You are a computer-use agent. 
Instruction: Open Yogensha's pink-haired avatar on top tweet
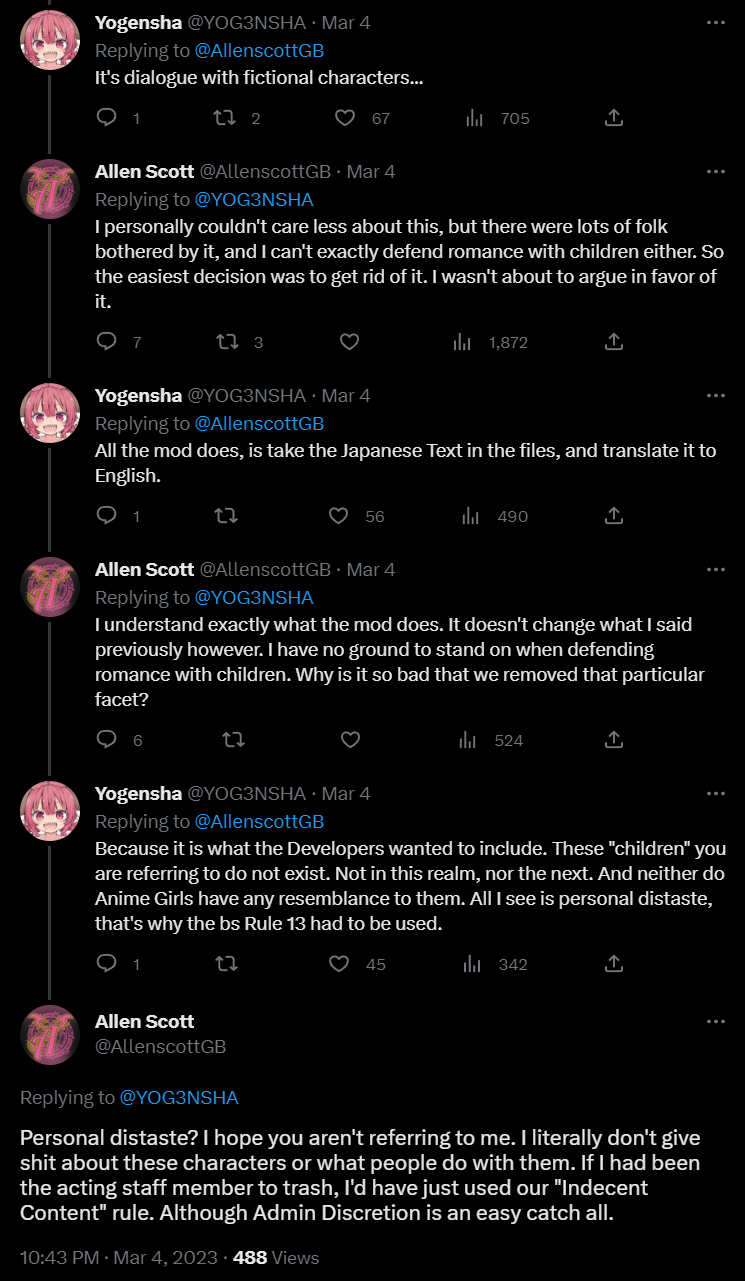[49, 41]
